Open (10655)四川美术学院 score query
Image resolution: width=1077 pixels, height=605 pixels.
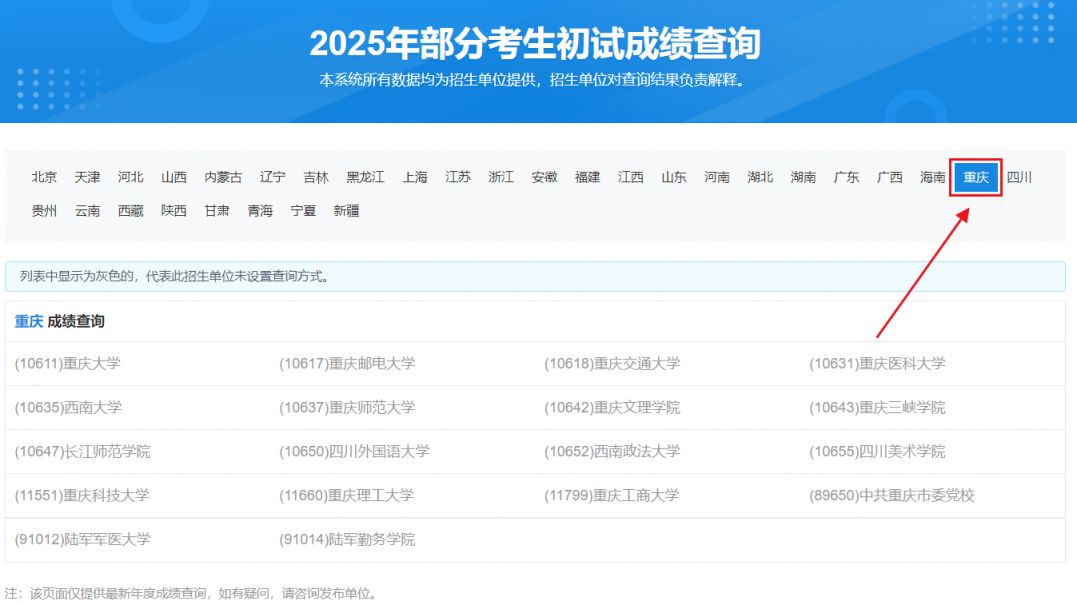click(x=877, y=451)
